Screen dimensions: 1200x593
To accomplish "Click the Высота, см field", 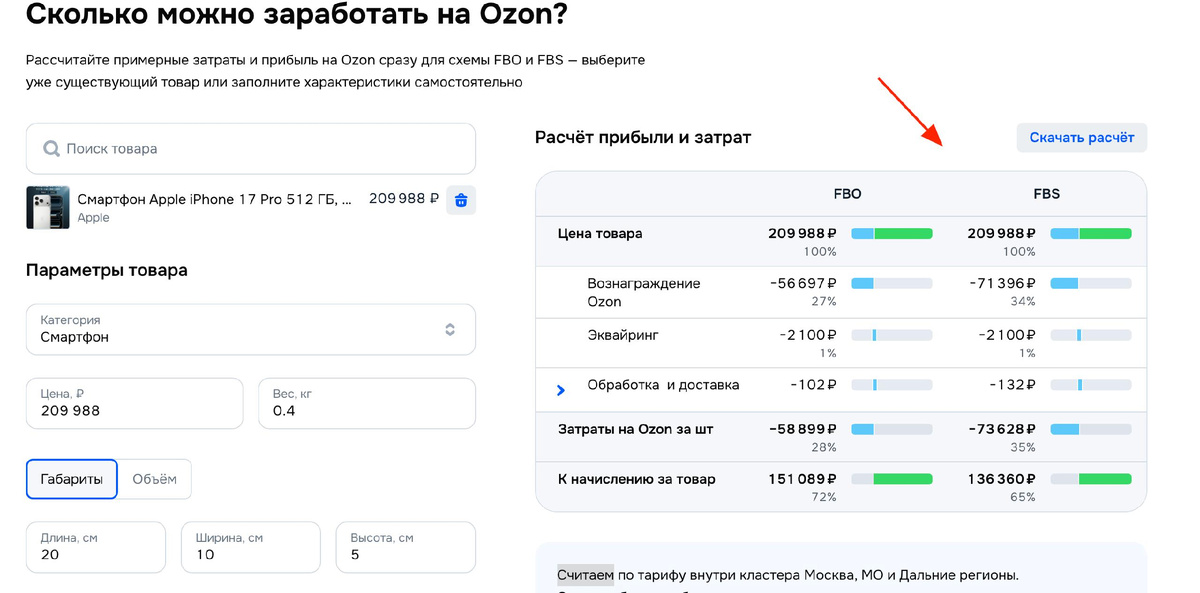I will pos(406,547).
